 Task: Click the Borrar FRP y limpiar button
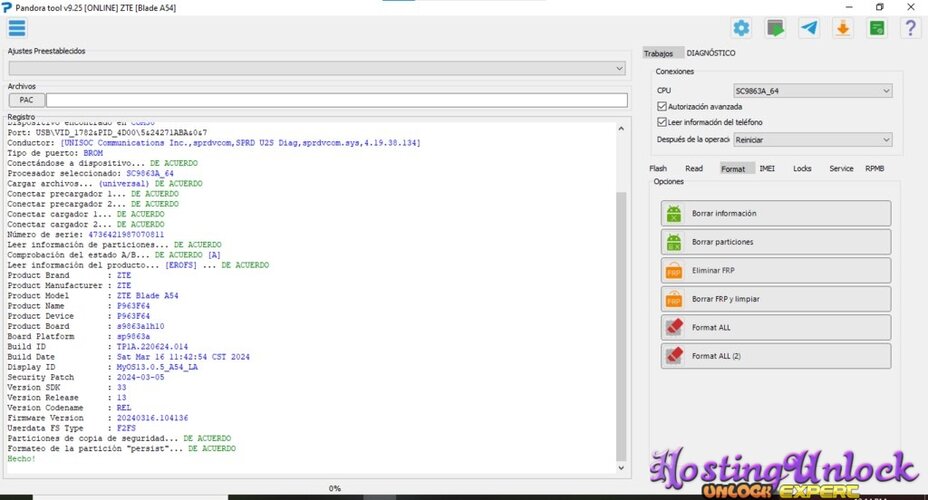coord(775,299)
